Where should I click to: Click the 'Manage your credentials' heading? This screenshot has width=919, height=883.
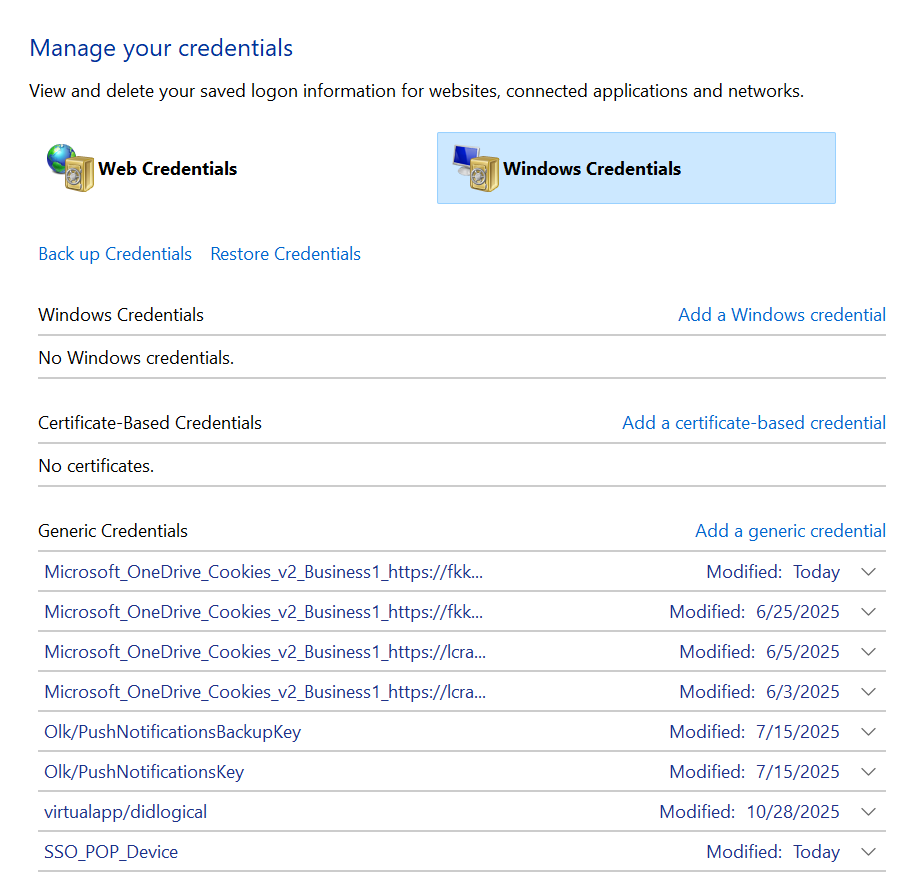pyautogui.click(x=161, y=48)
